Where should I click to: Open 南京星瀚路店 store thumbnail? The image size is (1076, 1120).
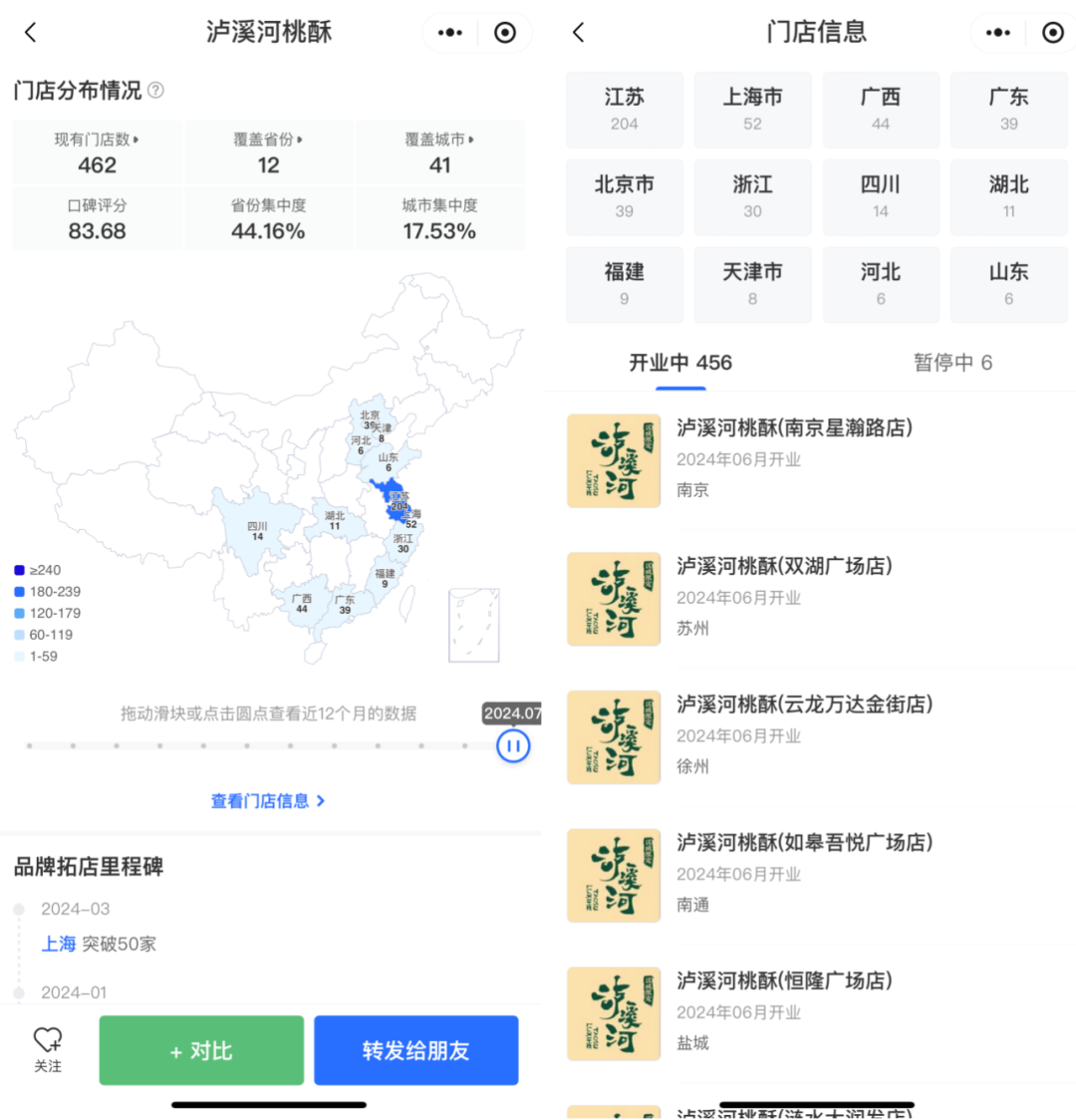click(x=614, y=460)
